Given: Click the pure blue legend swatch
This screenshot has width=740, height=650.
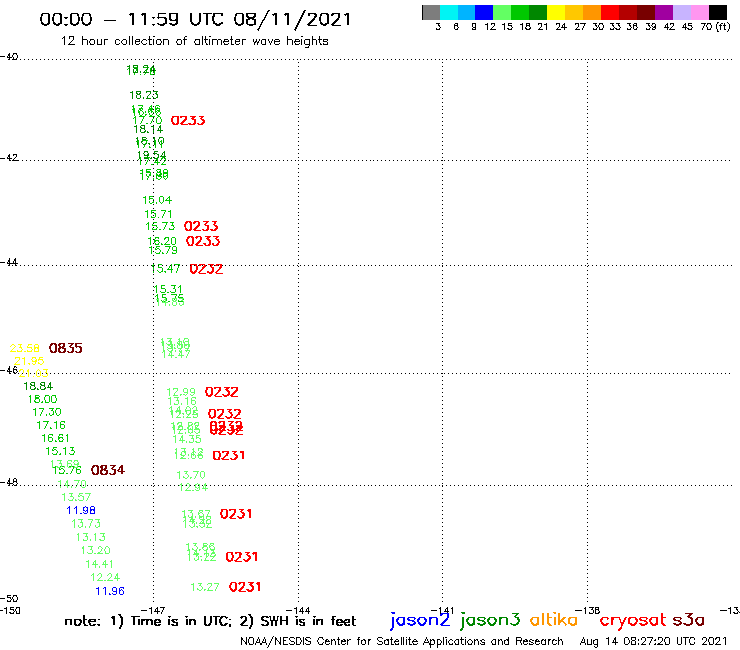Looking at the screenshot, I should pyautogui.click(x=485, y=12).
